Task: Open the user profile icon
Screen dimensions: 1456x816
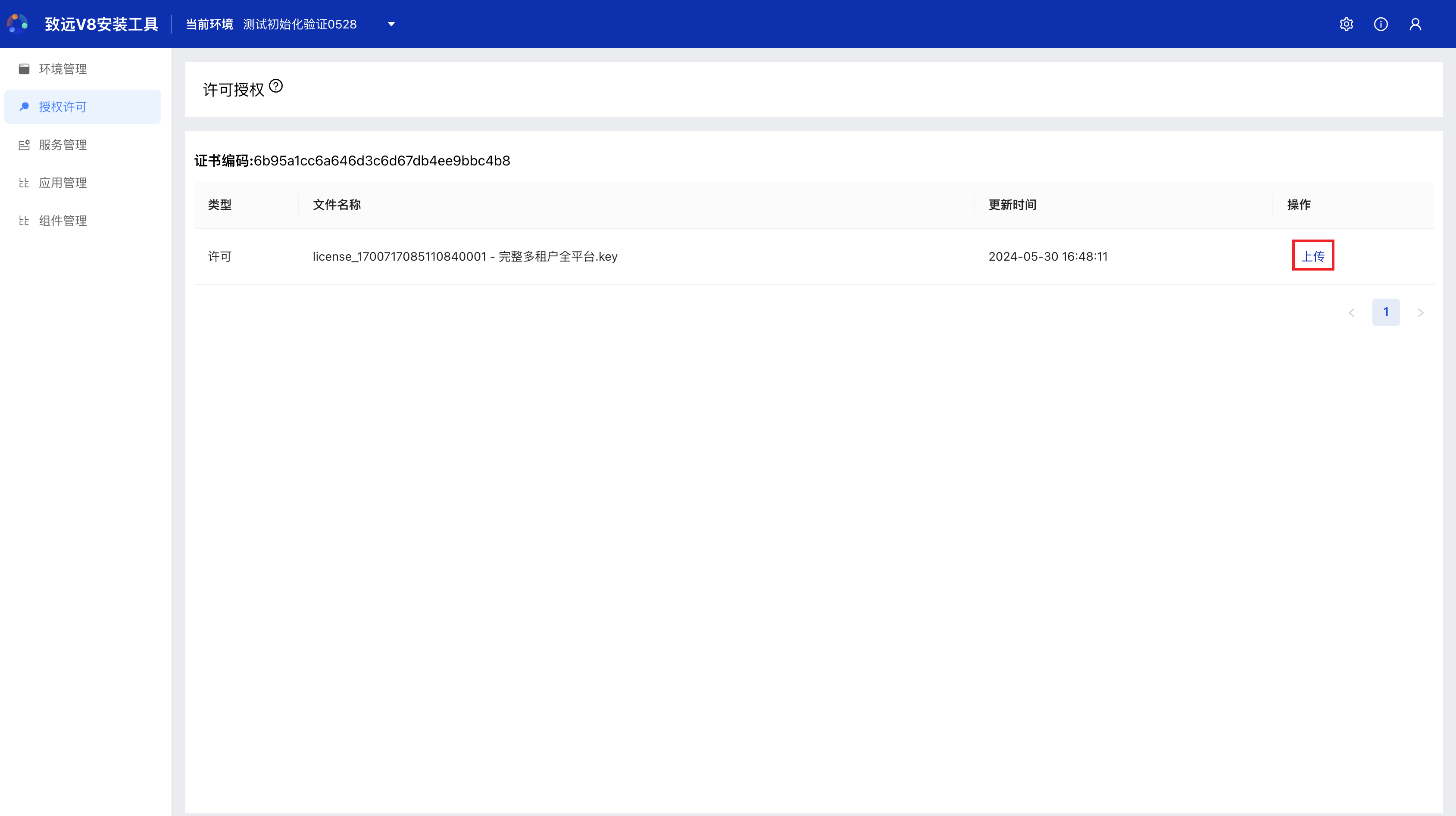Action: coord(1415,24)
